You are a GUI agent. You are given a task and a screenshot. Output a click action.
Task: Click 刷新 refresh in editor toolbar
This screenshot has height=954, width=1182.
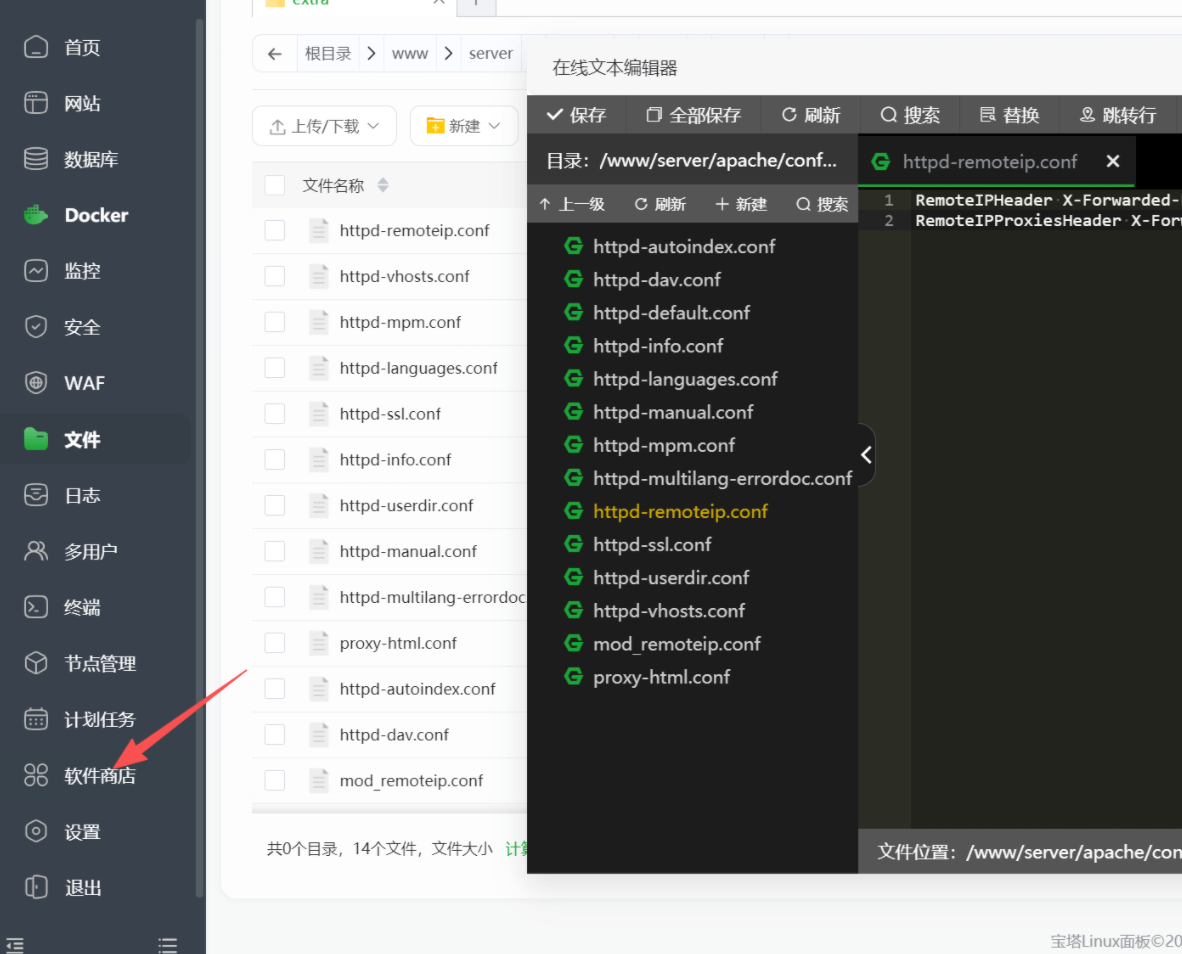tap(811, 115)
